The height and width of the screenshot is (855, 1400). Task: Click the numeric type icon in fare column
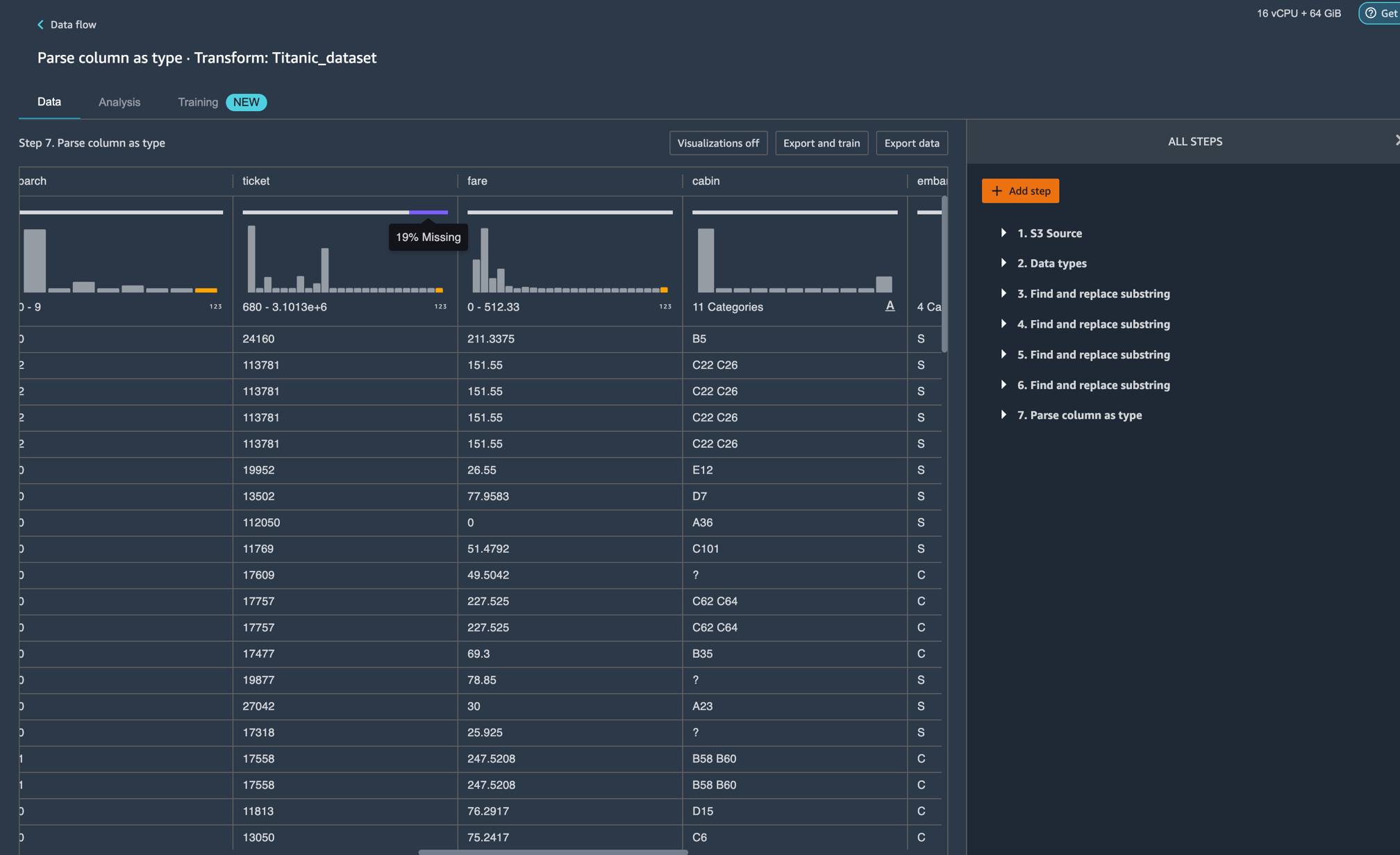point(665,306)
